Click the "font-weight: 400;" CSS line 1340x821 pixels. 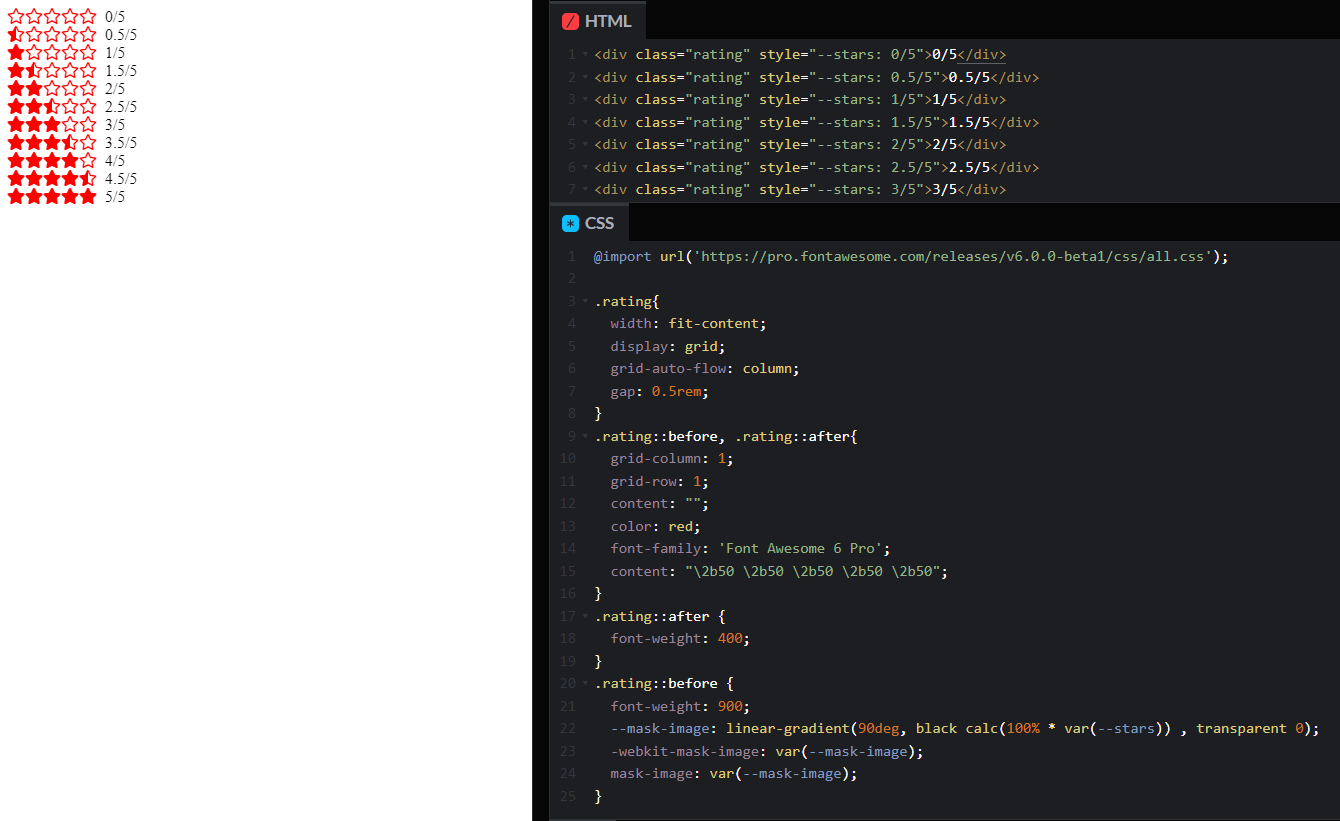point(680,639)
